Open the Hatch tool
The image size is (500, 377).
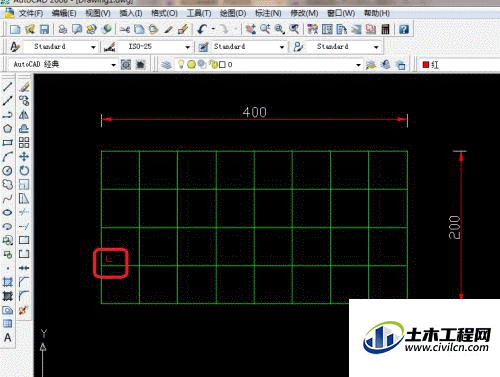coord(8,282)
